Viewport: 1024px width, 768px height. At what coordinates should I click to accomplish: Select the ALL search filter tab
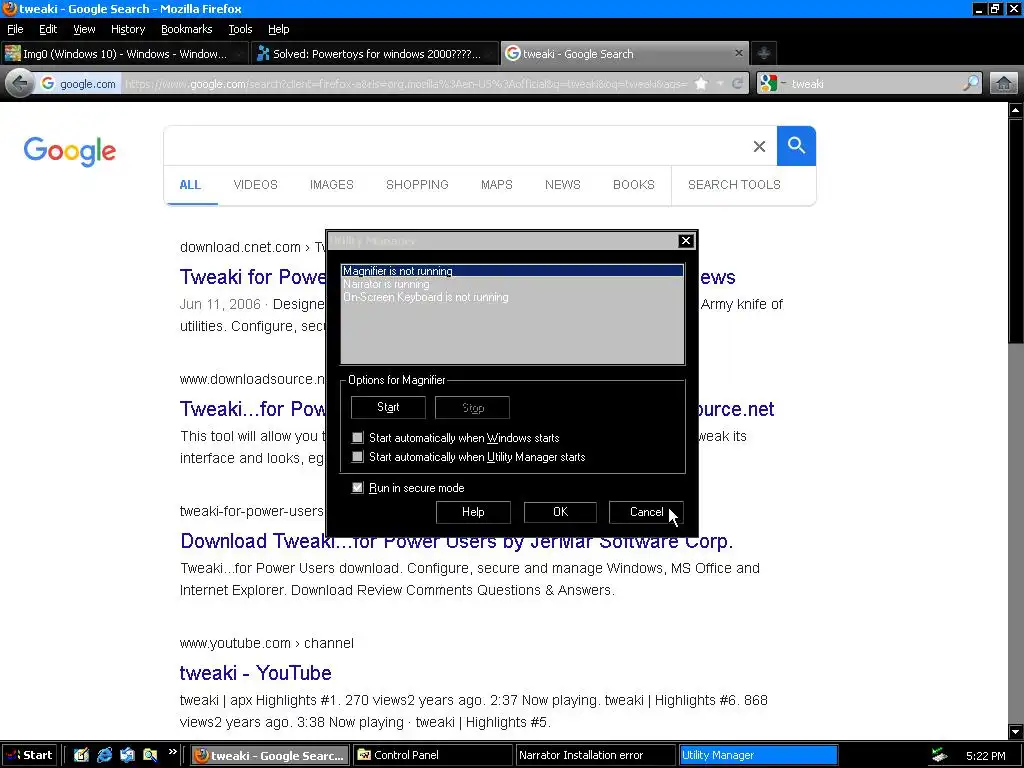click(x=190, y=185)
